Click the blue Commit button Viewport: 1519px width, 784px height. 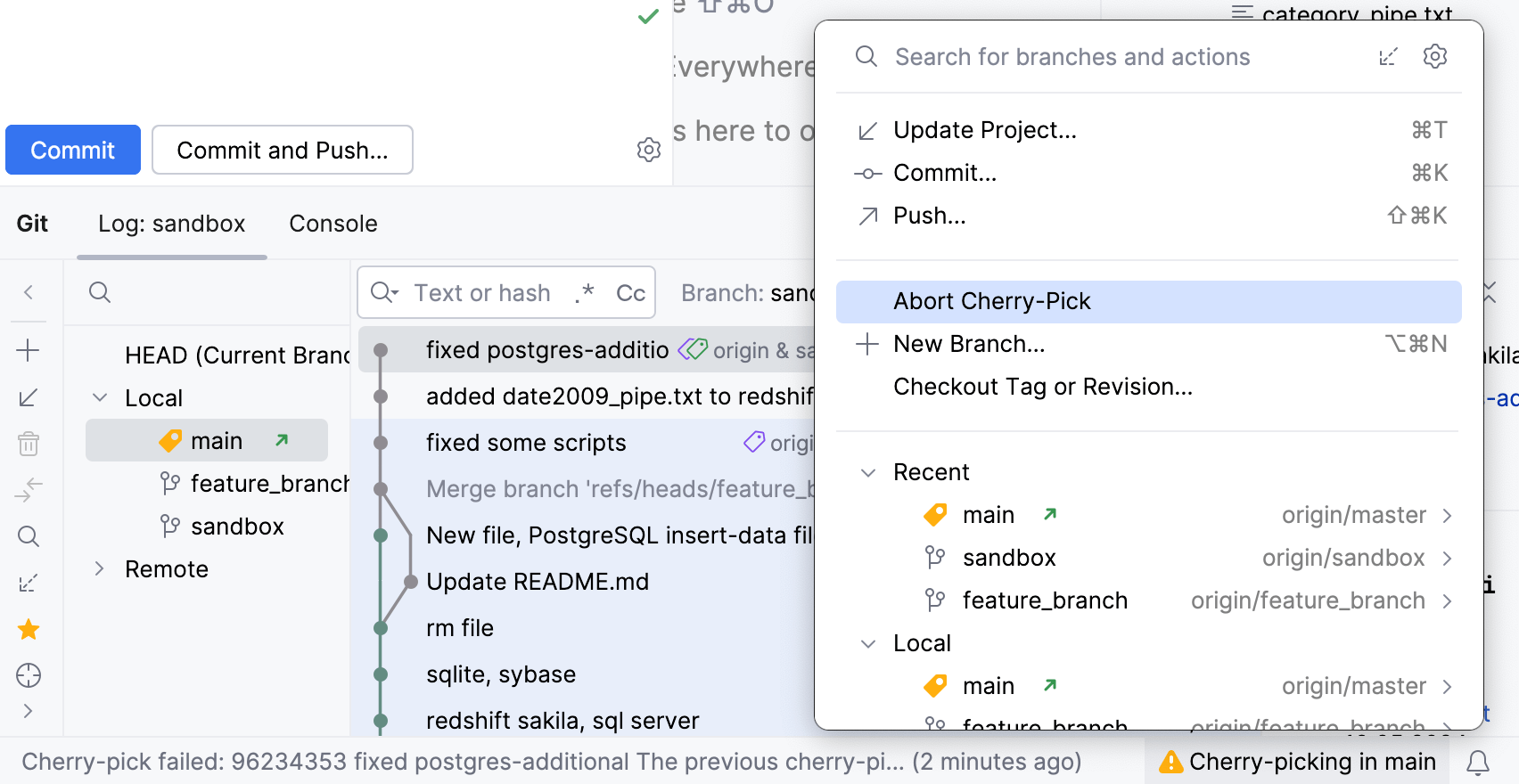point(73,150)
